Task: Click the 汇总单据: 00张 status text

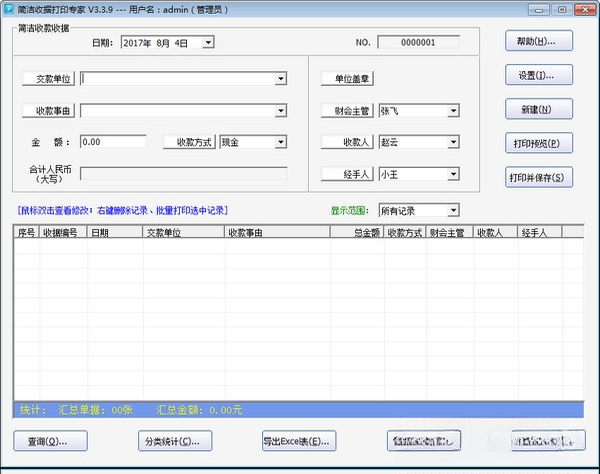Action: pos(96,410)
